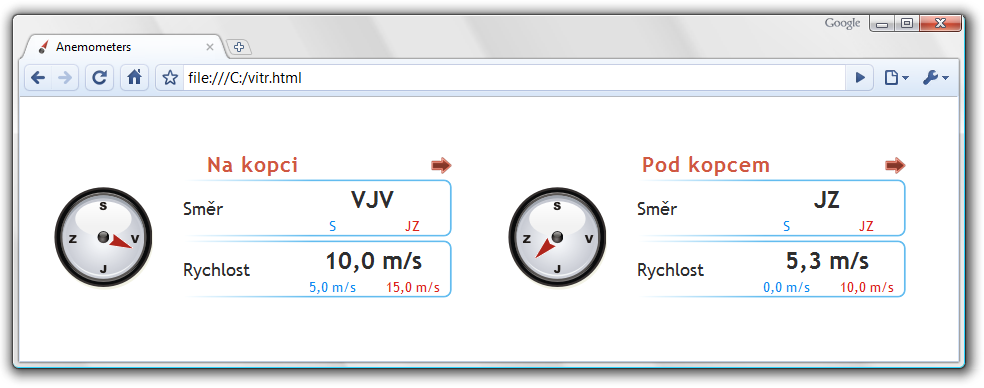Image resolution: width=984 pixels, height=388 pixels.
Task: Click the 10,0 m/s maximum speed in red
Action: click(x=867, y=288)
